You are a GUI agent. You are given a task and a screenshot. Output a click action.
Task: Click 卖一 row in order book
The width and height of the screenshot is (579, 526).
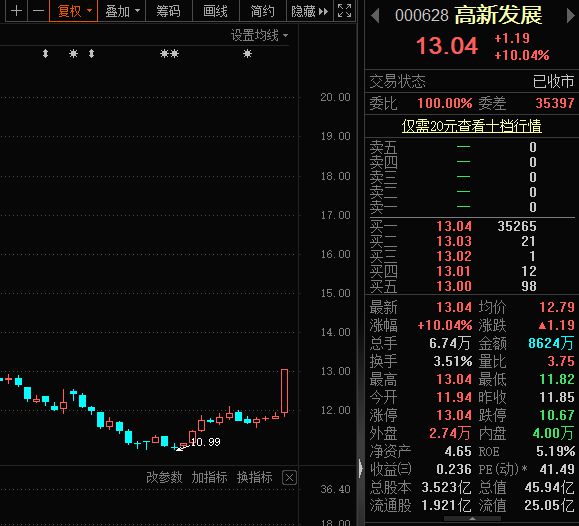(472, 207)
